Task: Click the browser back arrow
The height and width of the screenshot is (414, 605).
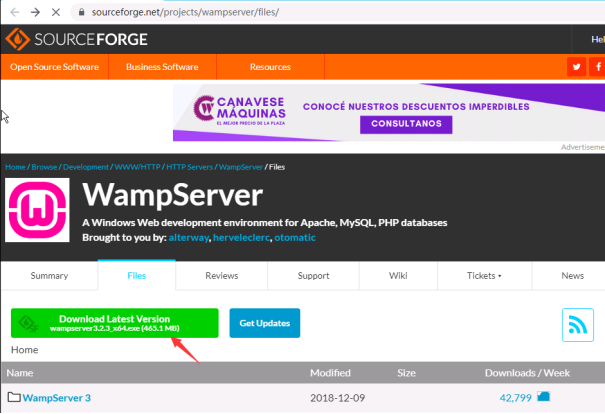Action: [15, 12]
